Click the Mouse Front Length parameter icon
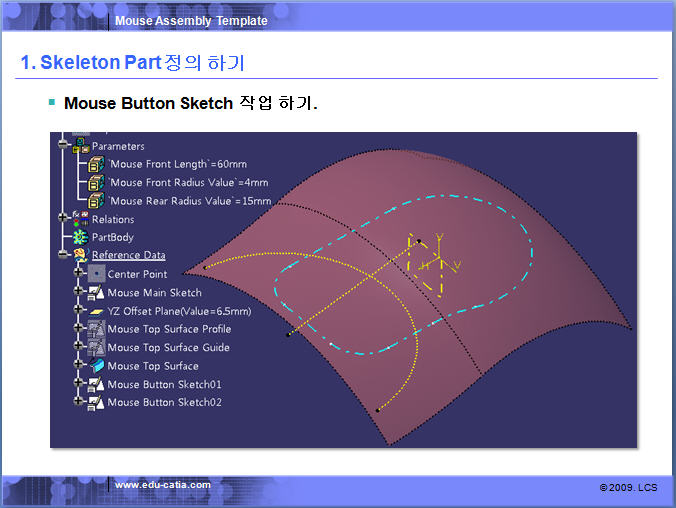 96,164
